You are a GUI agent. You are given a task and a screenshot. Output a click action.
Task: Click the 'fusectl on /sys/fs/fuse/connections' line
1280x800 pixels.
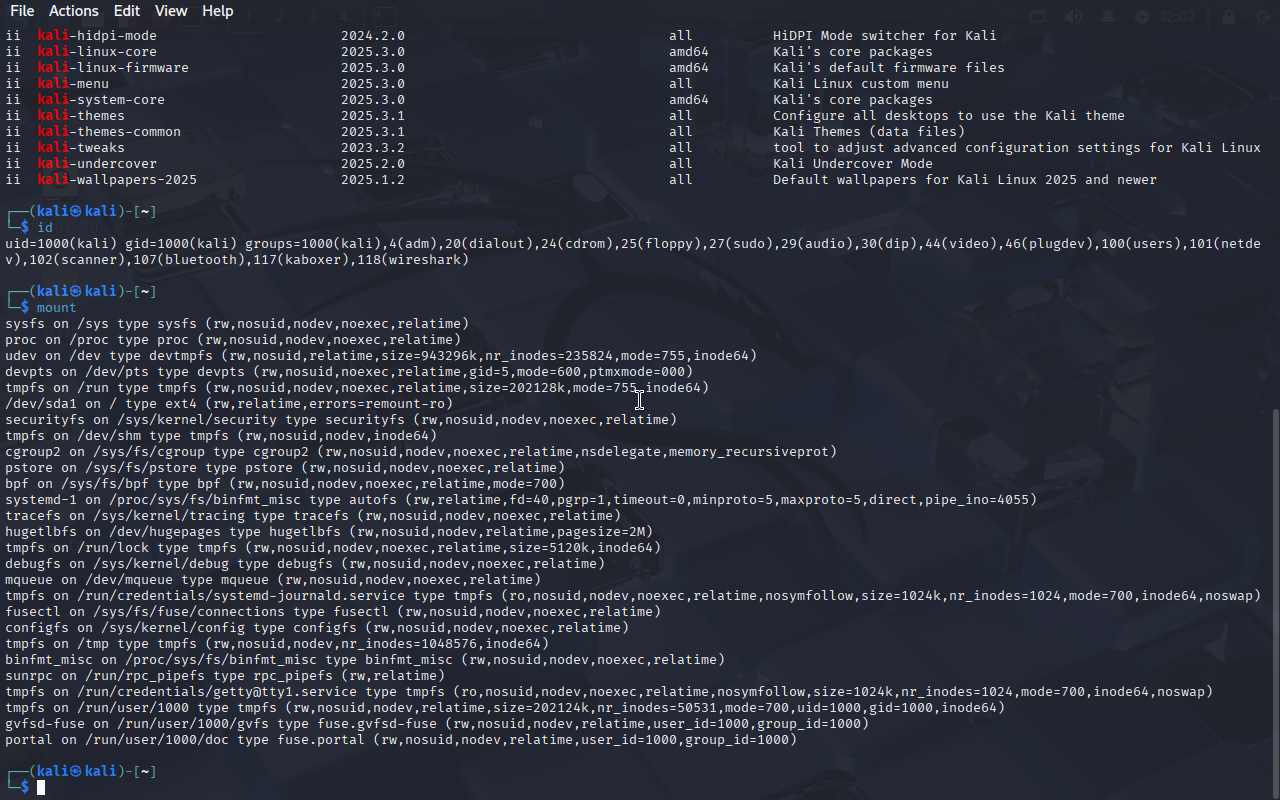click(x=333, y=612)
